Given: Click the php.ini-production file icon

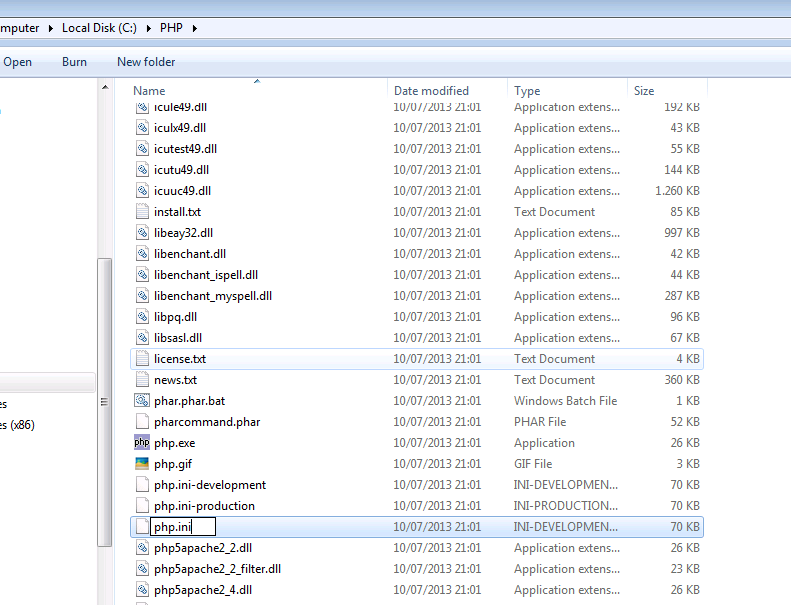Looking at the screenshot, I should (142, 506).
